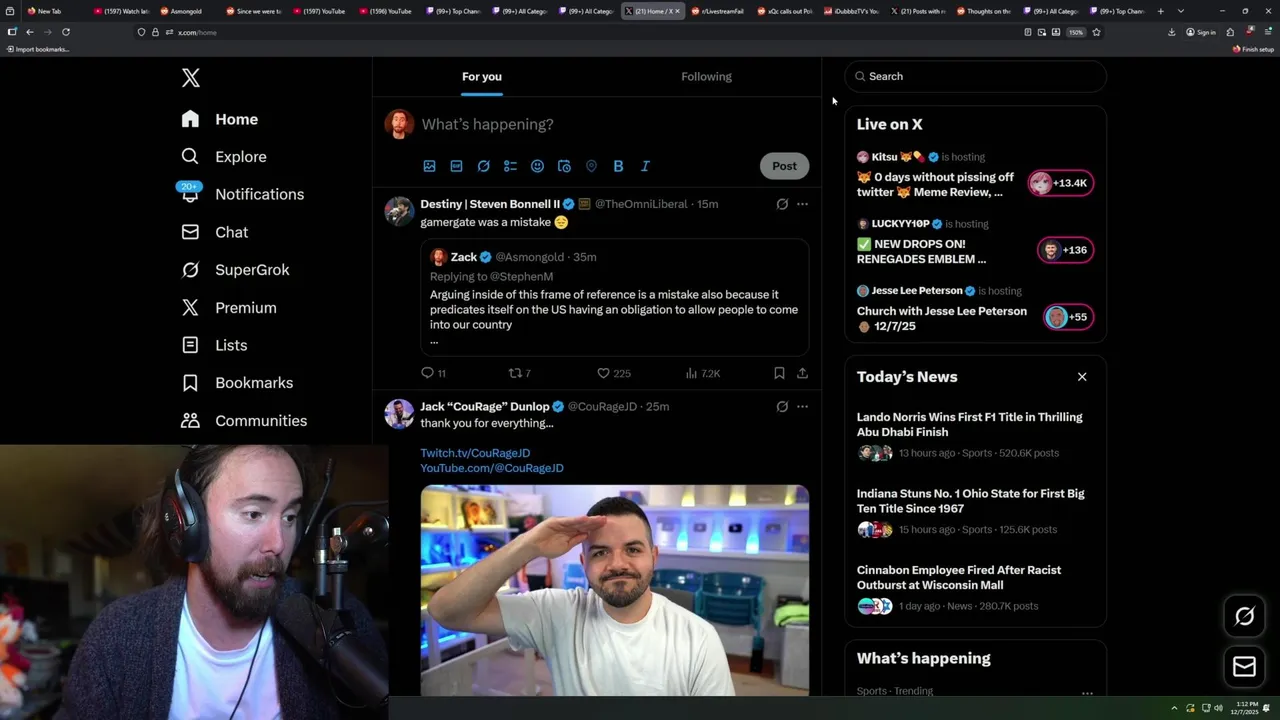Open SuperGrok in sidebar
The width and height of the screenshot is (1280, 720).
pyautogui.click(x=236, y=270)
